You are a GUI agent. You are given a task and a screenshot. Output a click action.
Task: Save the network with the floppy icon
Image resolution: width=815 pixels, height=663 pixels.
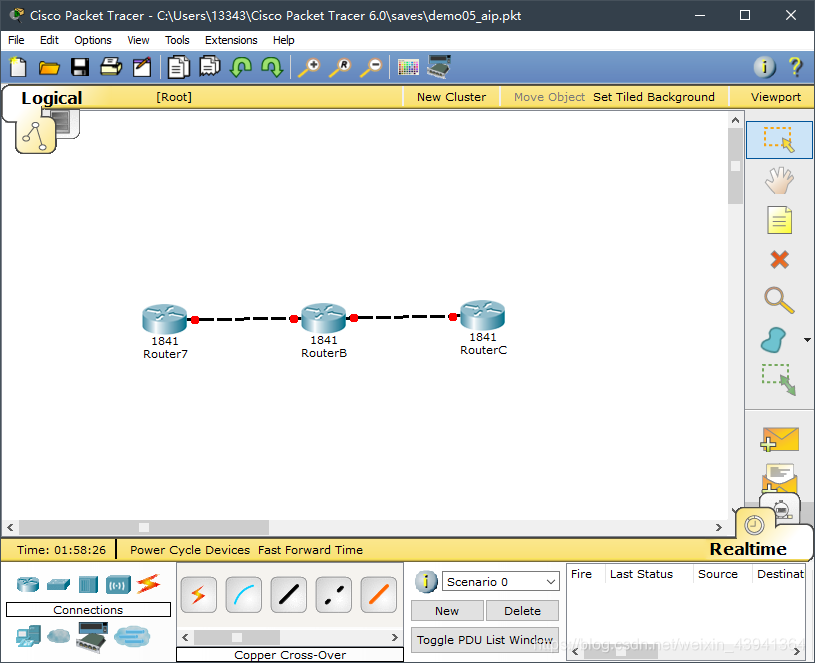pos(80,68)
